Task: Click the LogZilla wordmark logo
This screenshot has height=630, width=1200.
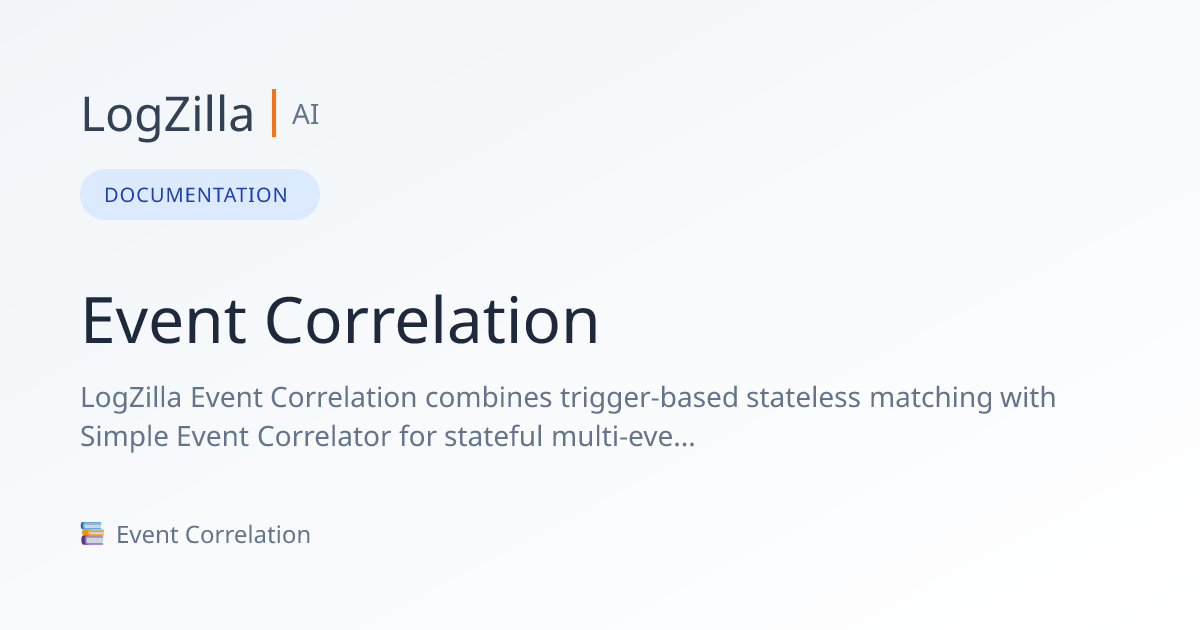Action: click(168, 114)
